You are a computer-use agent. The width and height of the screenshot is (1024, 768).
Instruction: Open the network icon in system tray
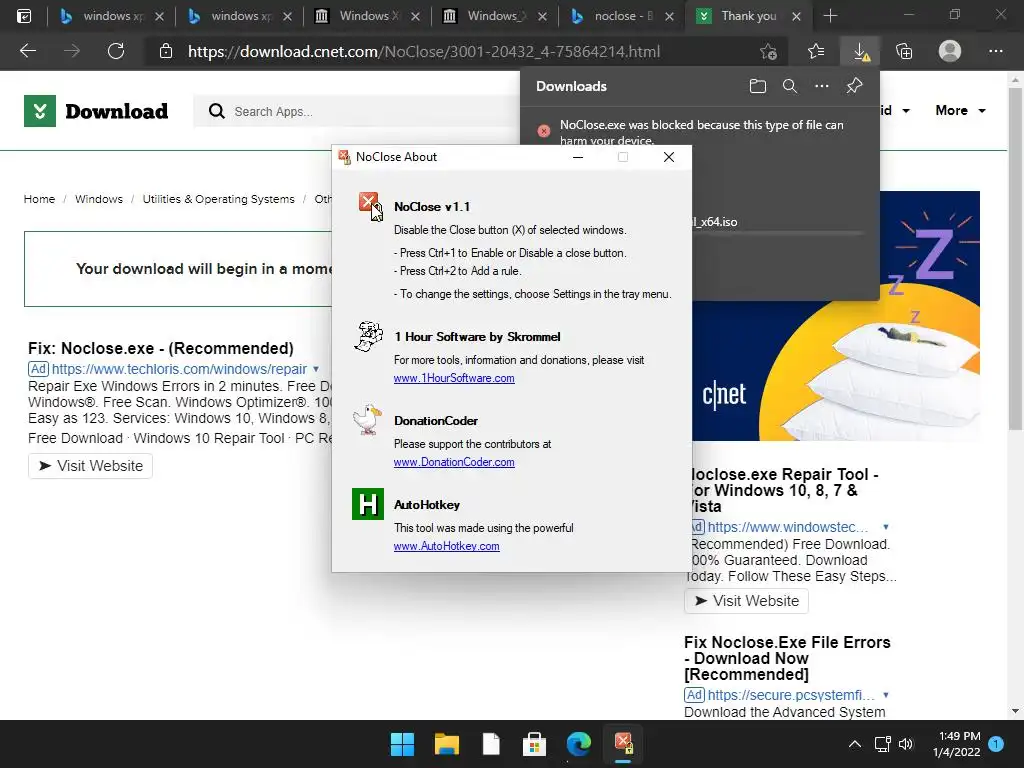point(882,744)
